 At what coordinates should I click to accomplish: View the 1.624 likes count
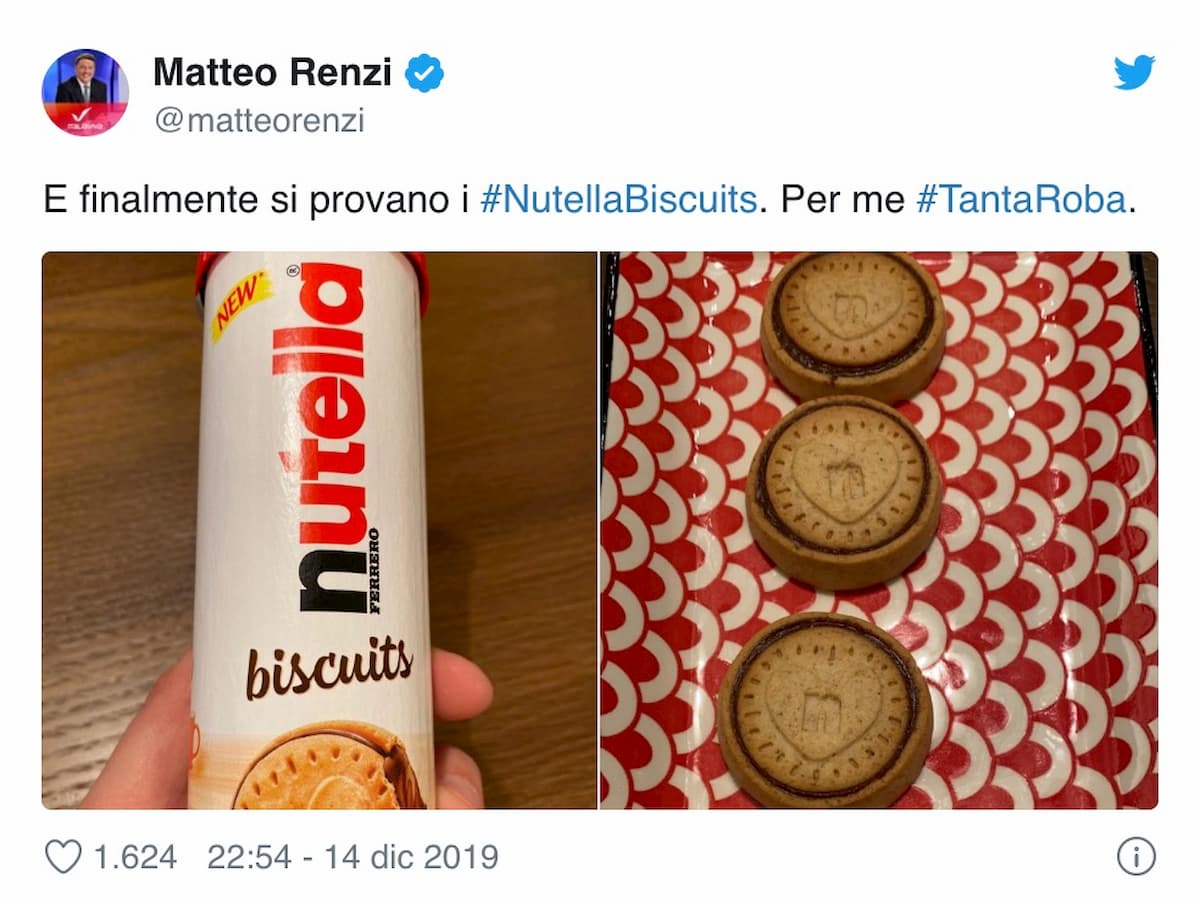click(135, 857)
